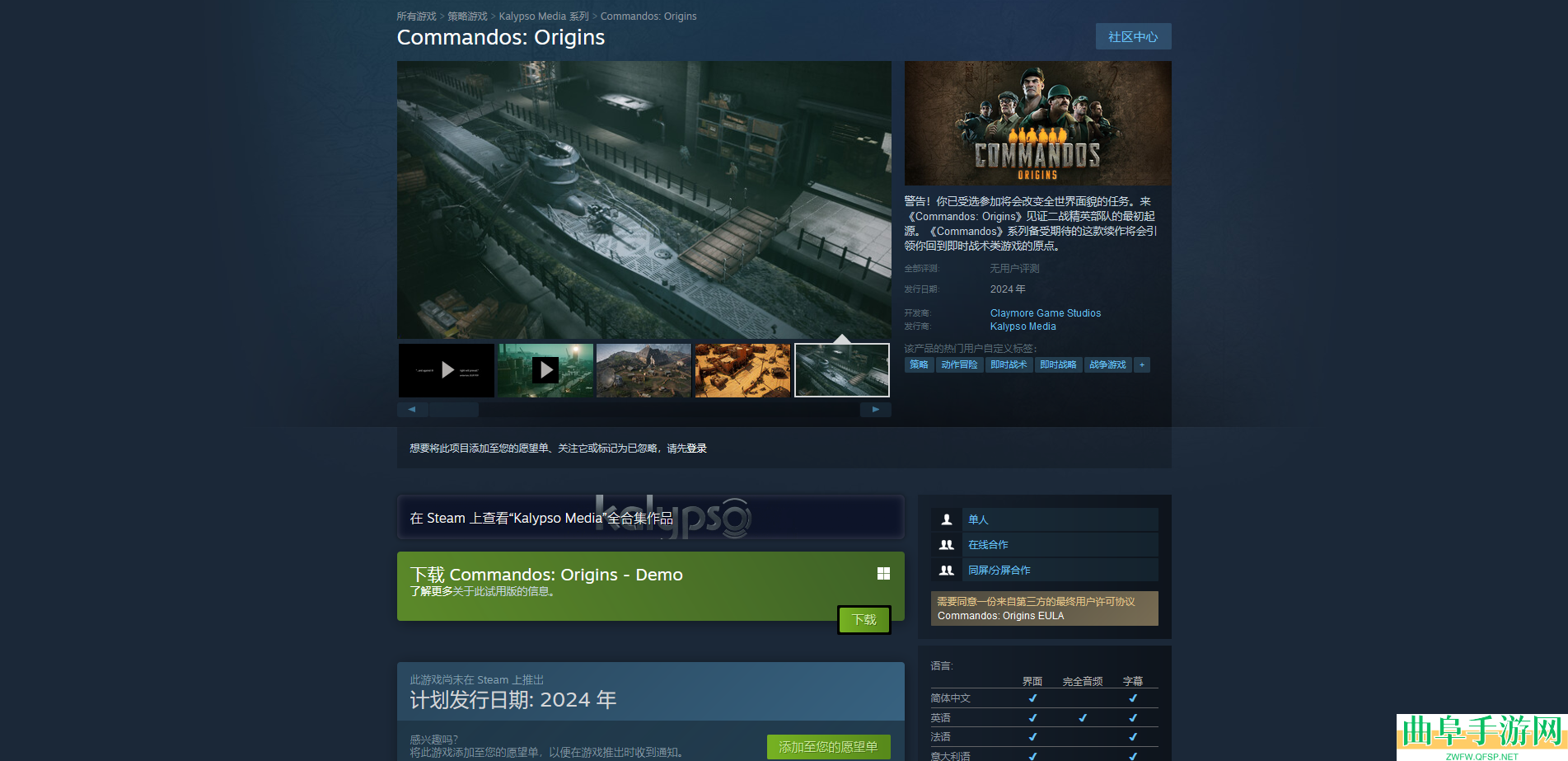Open the 所有游戏 breadcrumb link

pyautogui.click(x=416, y=16)
